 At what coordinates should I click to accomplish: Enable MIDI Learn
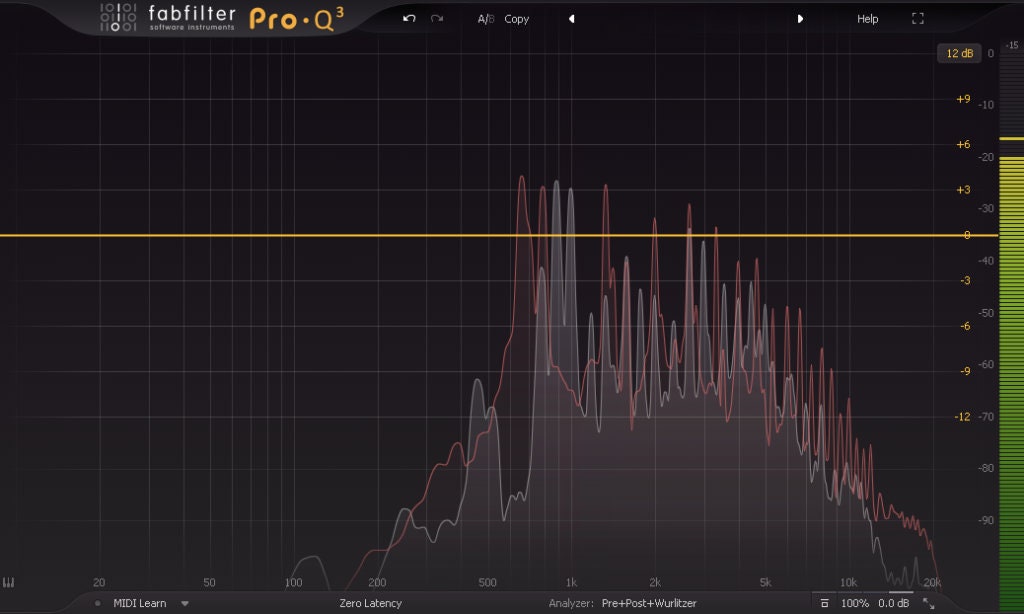(x=140, y=603)
